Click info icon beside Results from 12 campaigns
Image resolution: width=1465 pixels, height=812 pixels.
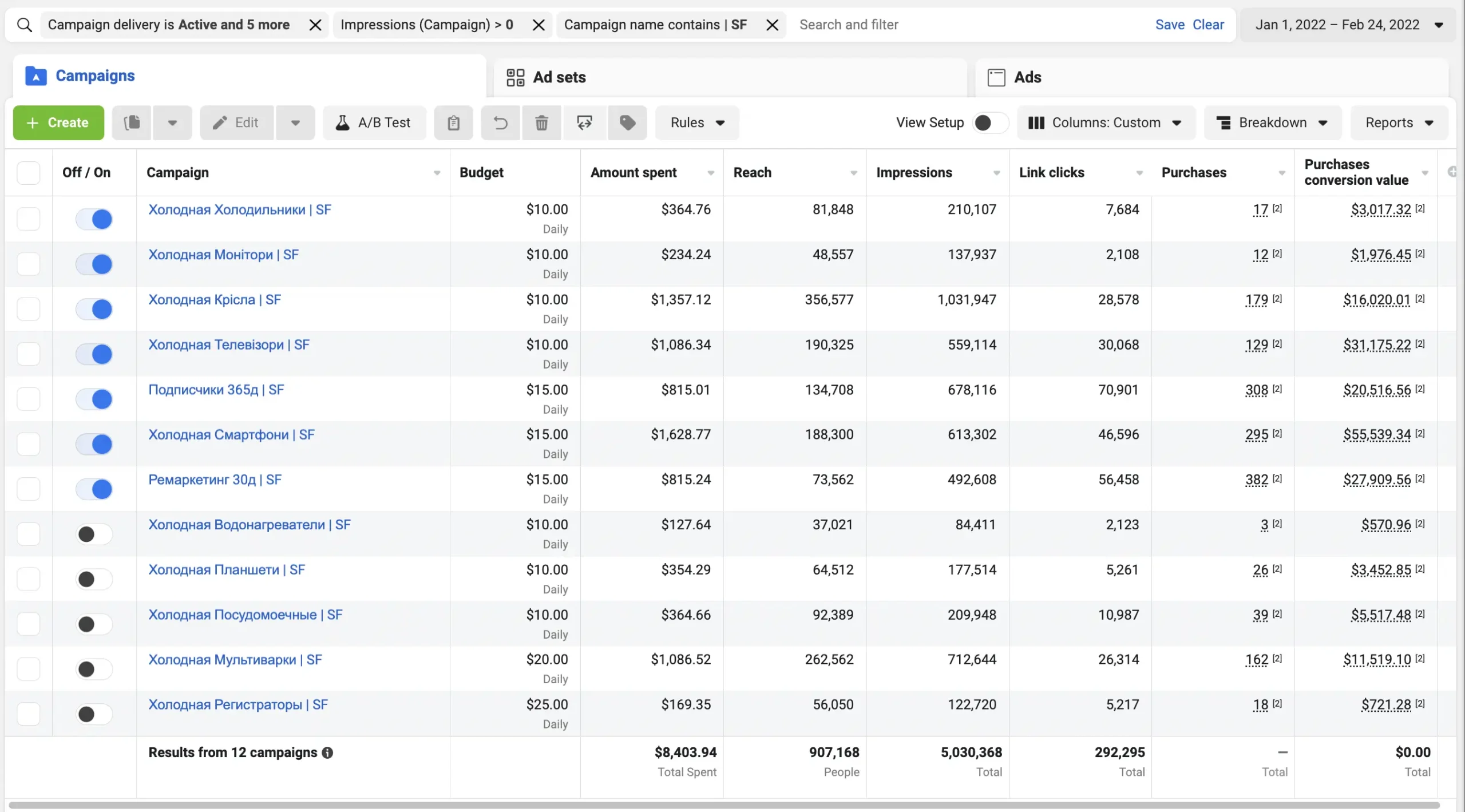coord(327,752)
